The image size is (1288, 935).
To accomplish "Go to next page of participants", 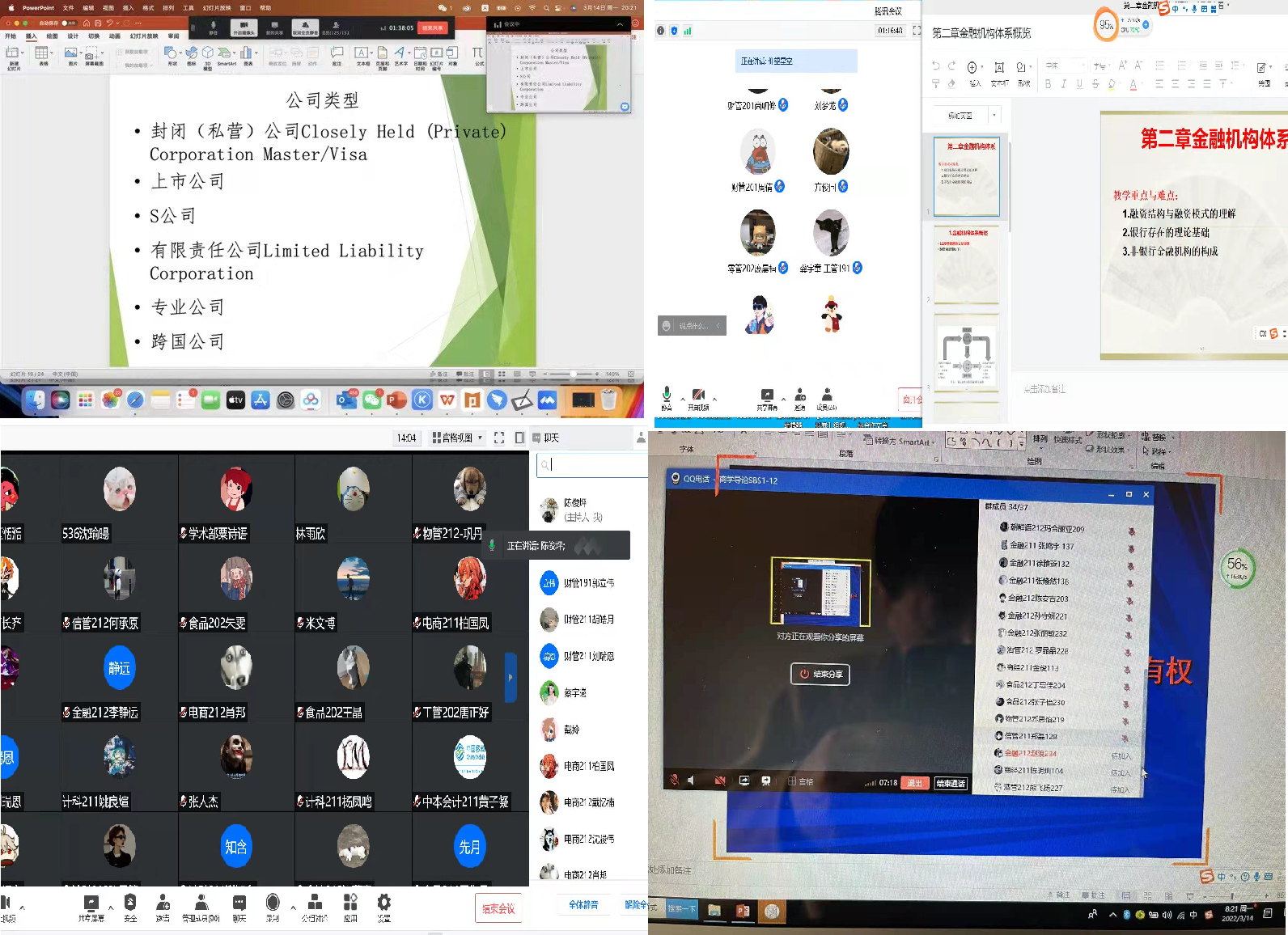I will coord(511,677).
